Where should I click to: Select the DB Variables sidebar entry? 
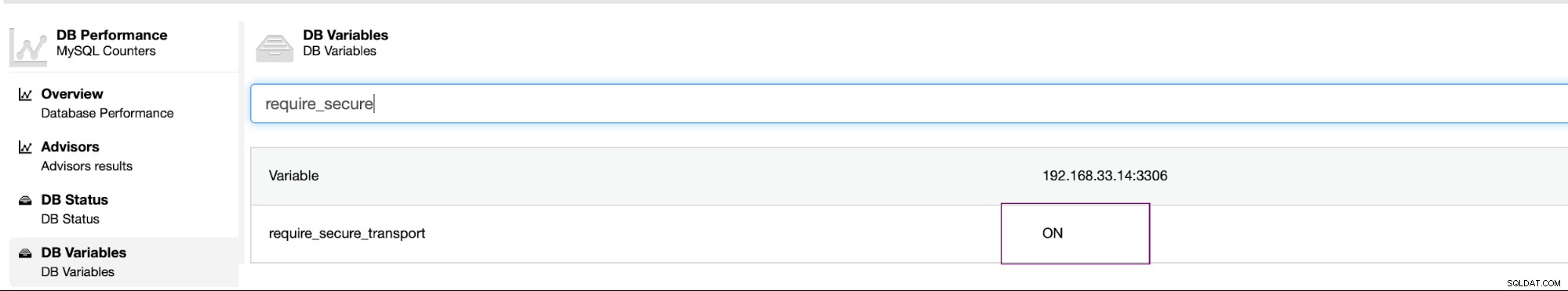(124, 262)
